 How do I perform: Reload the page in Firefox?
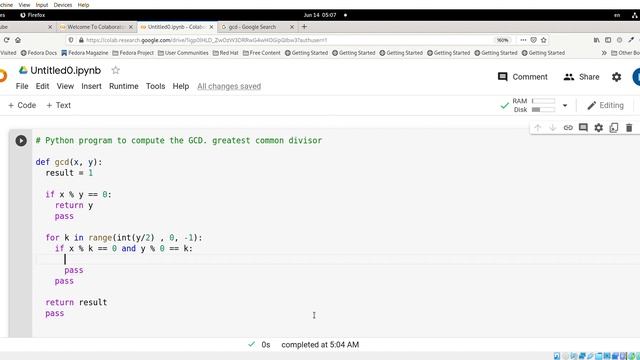pos(7,40)
